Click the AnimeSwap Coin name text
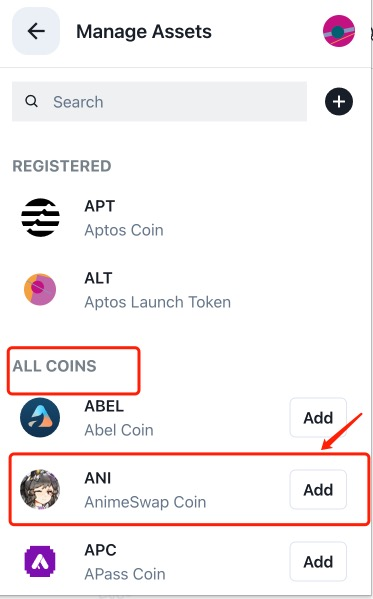373x599 pixels. coord(145,502)
